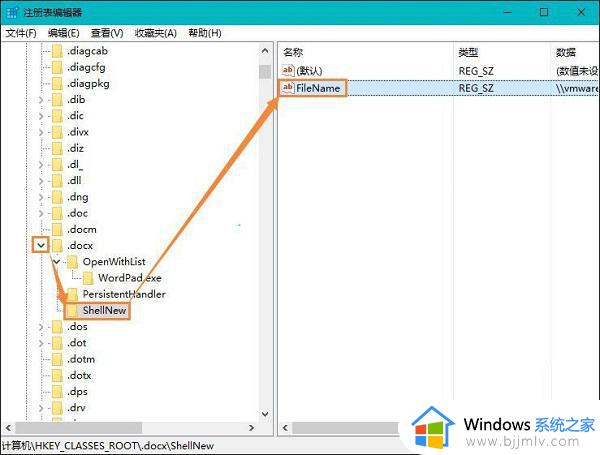This screenshot has height=455, width=600.
Task: Open the 文件(F) menu
Action: tap(21, 33)
